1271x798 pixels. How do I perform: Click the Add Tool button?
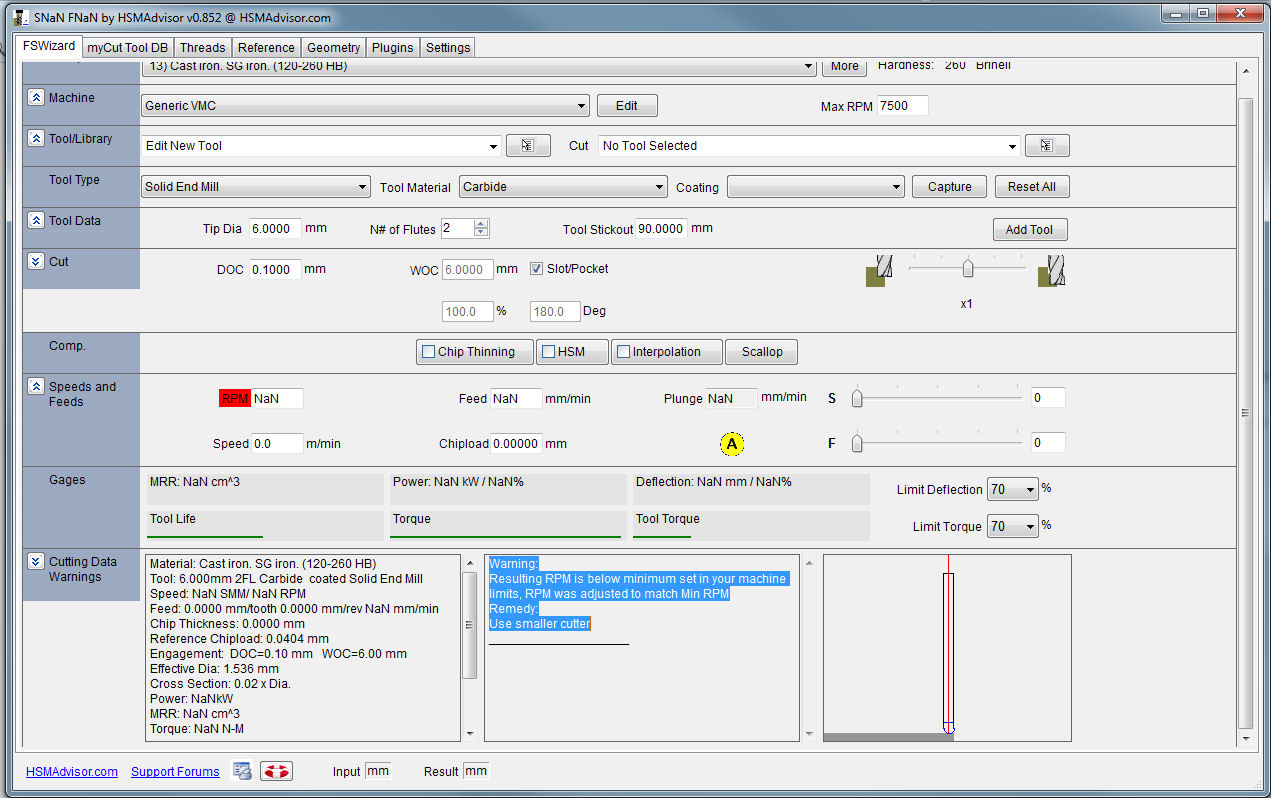pos(1029,230)
